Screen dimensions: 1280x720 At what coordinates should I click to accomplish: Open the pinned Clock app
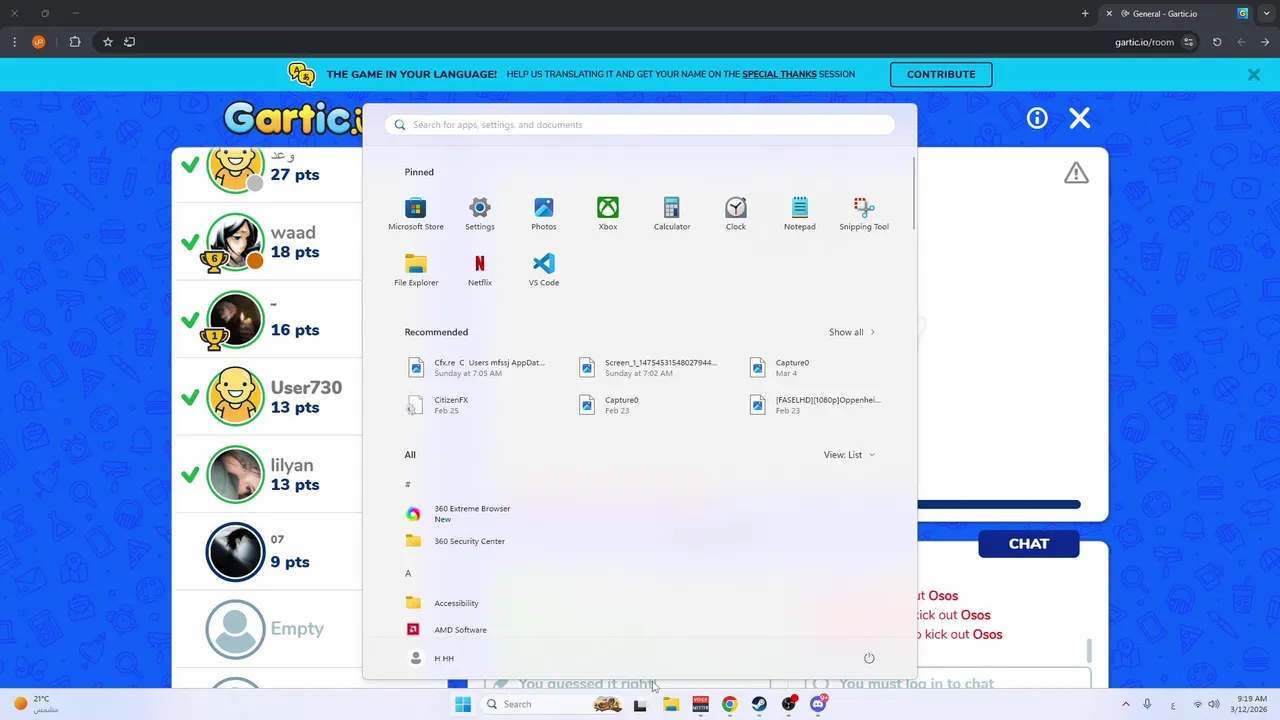tap(736, 214)
